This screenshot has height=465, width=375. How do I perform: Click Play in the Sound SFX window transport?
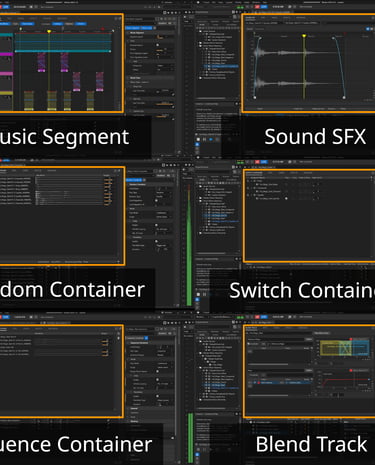[x=211, y=139]
